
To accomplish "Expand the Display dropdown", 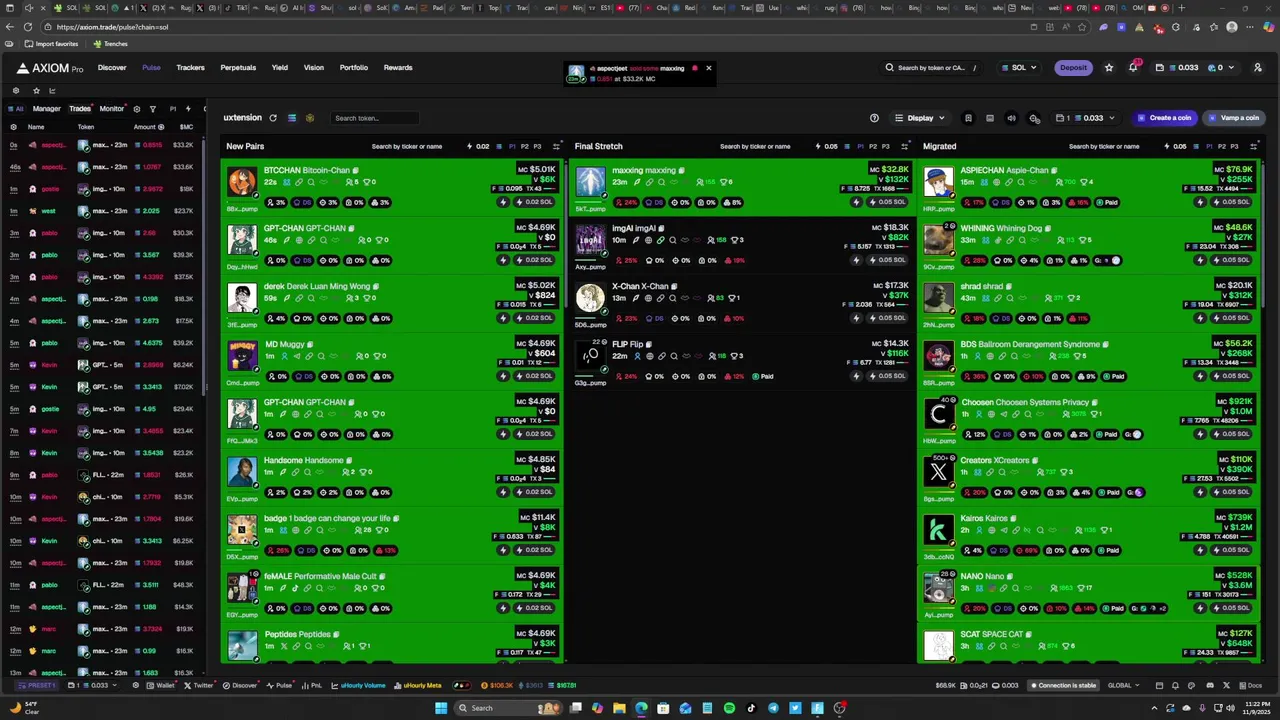I will point(920,118).
